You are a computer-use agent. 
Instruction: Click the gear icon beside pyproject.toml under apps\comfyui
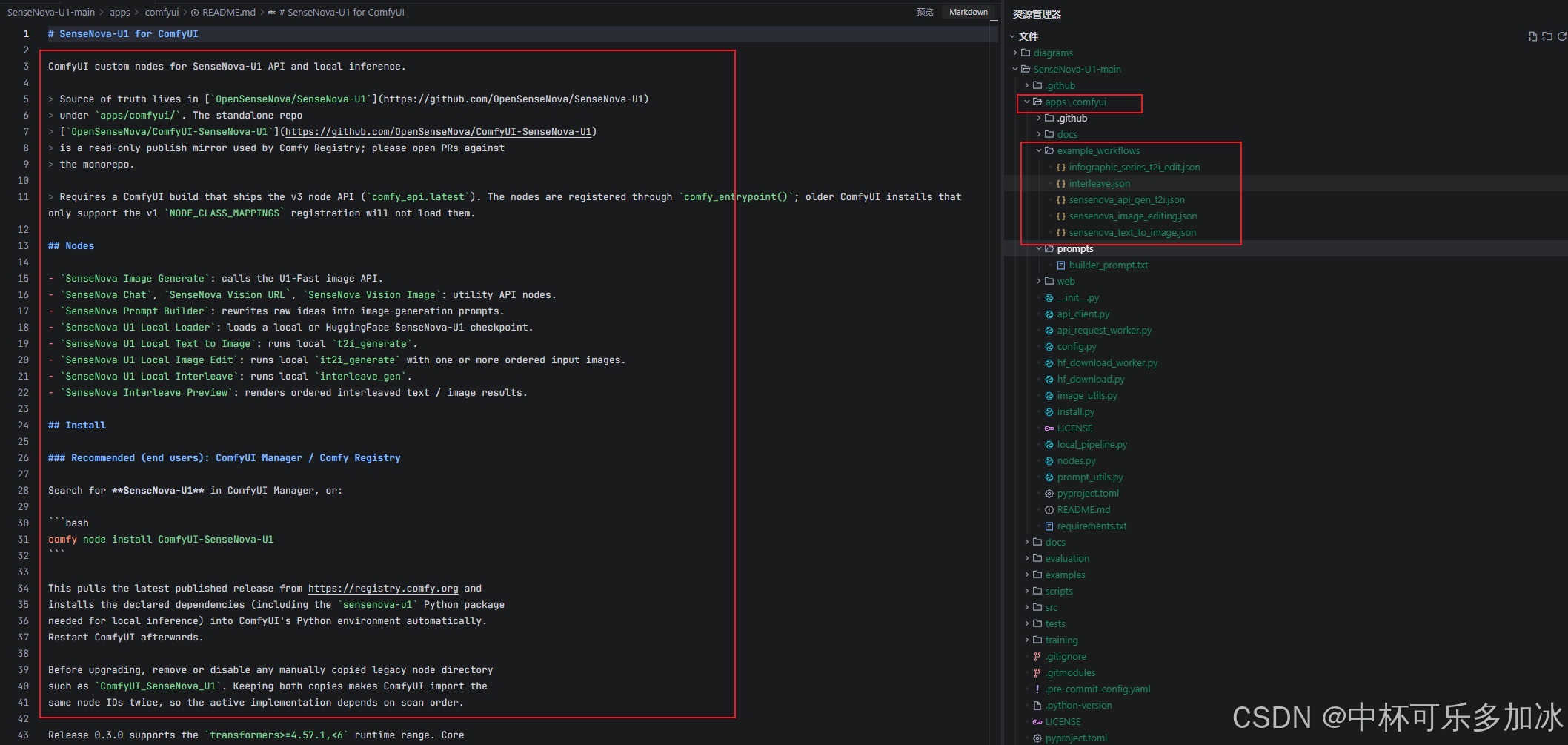(1049, 494)
